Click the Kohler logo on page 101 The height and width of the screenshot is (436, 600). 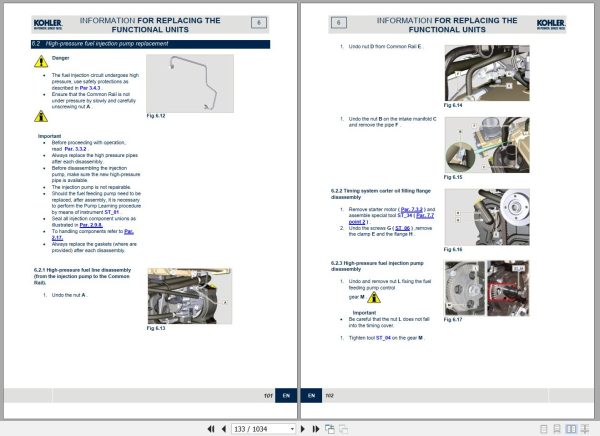point(48,24)
